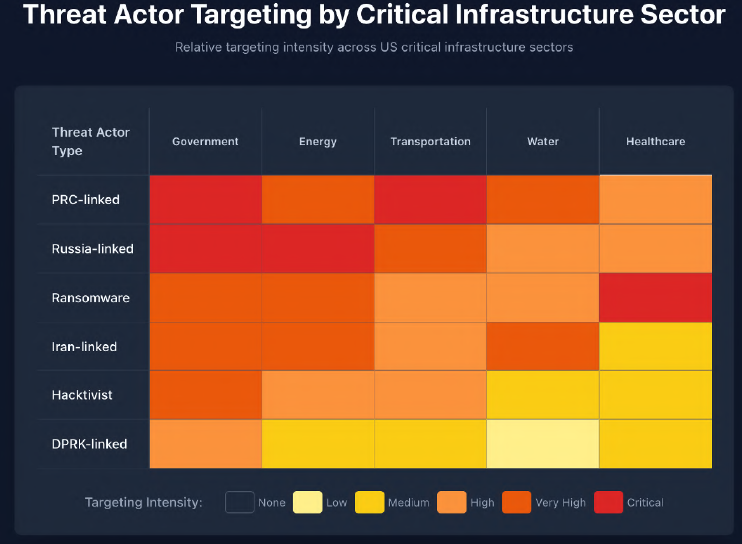742x544 pixels.
Task: Click the DPRK-linked row label
Action: point(89,444)
